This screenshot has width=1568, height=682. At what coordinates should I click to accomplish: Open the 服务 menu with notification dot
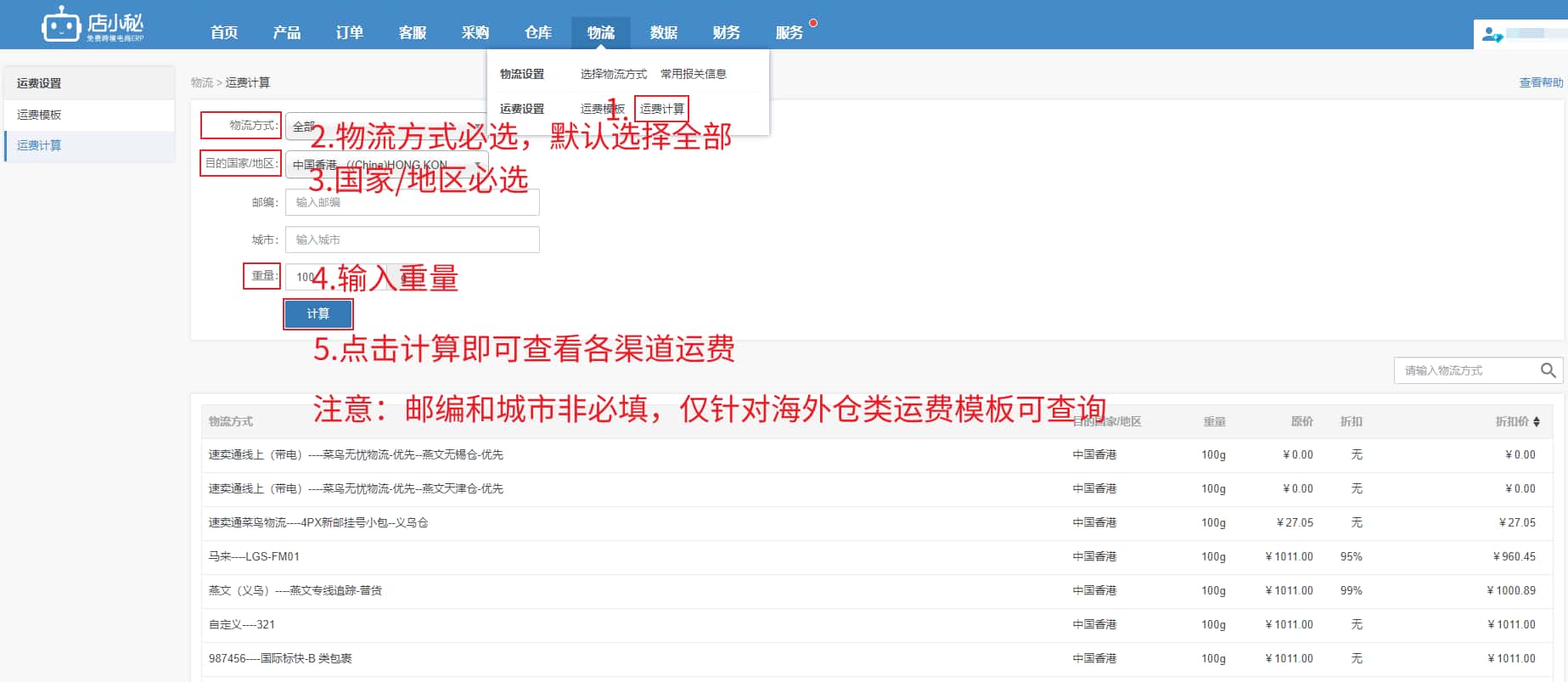[789, 32]
